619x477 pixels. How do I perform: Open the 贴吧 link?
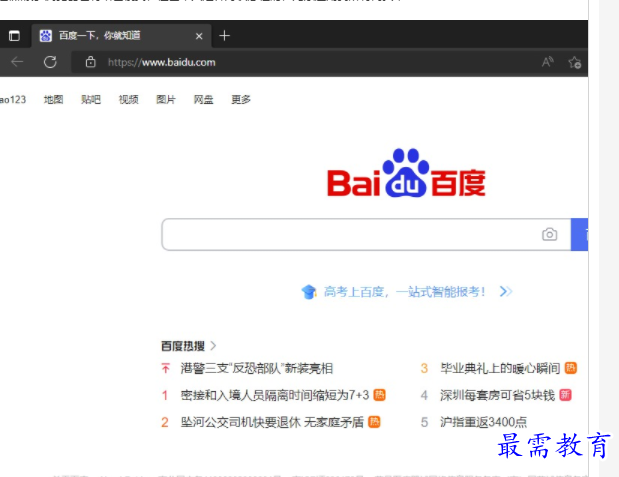coord(91,100)
